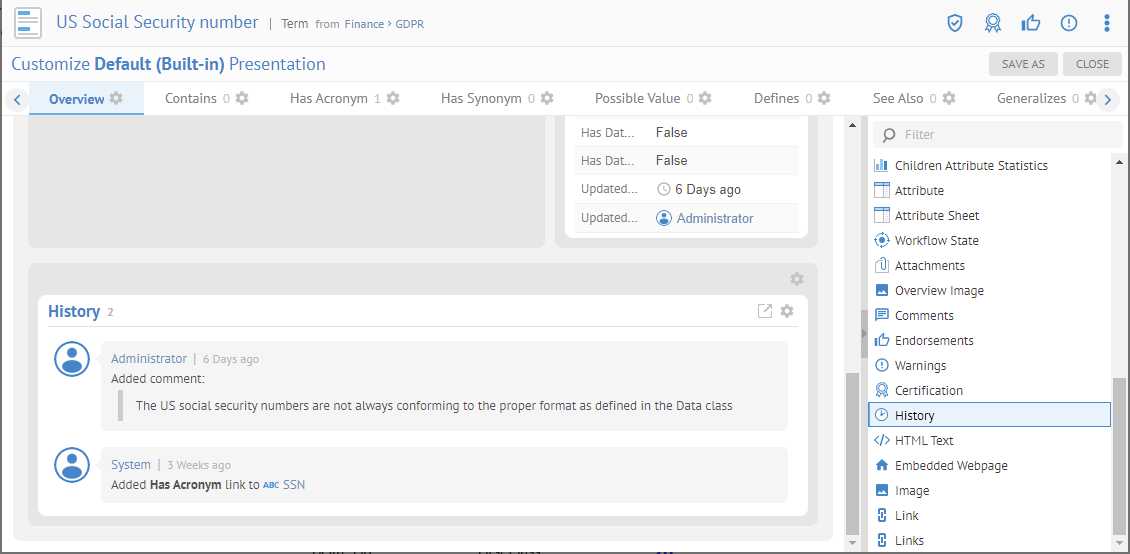Open the three-dot more options menu
Image resolution: width=1130 pixels, height=554 pixels.
[x=1106, y=23]
